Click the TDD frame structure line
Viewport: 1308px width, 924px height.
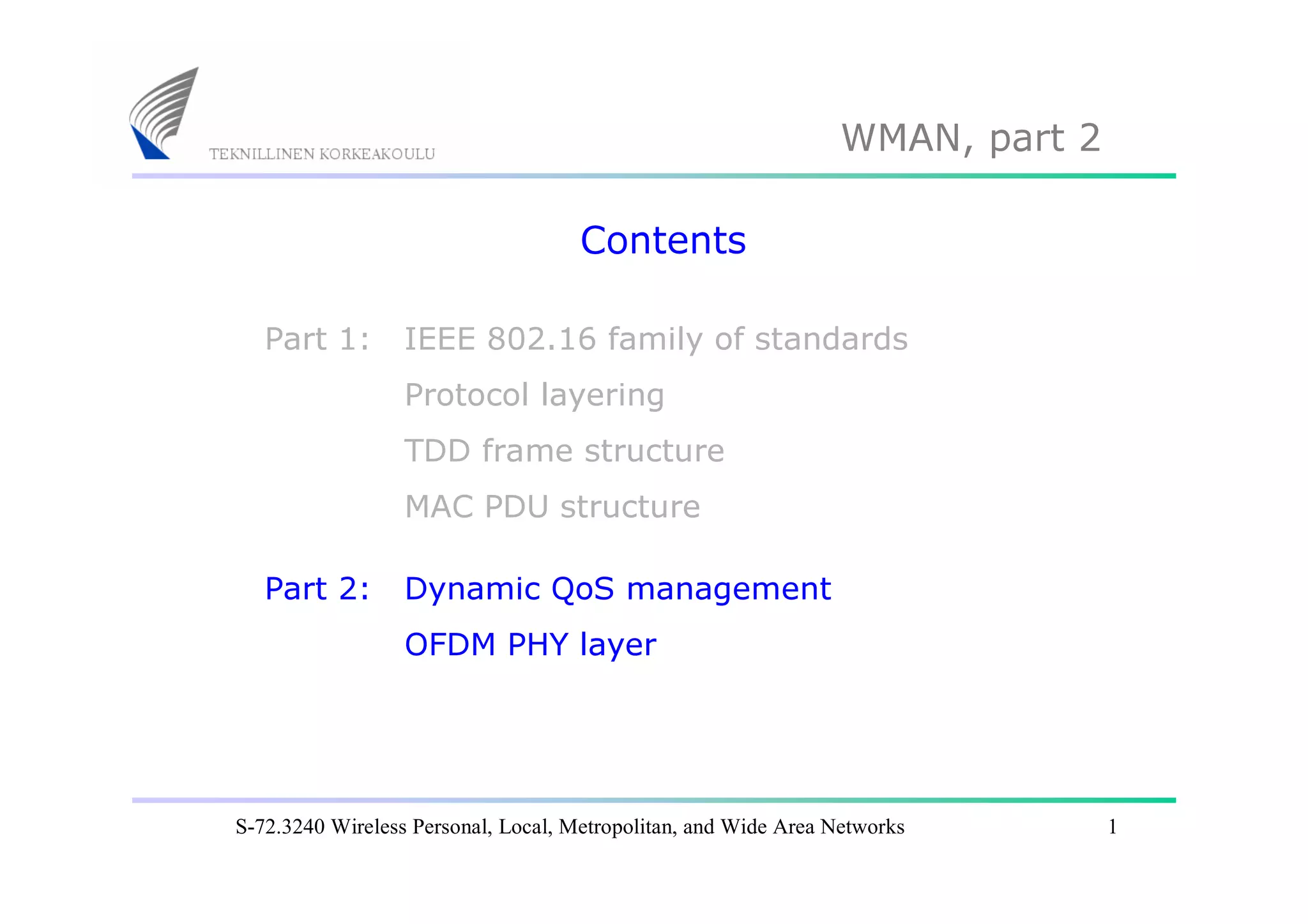pyautogui.click(x=565, y=451)
